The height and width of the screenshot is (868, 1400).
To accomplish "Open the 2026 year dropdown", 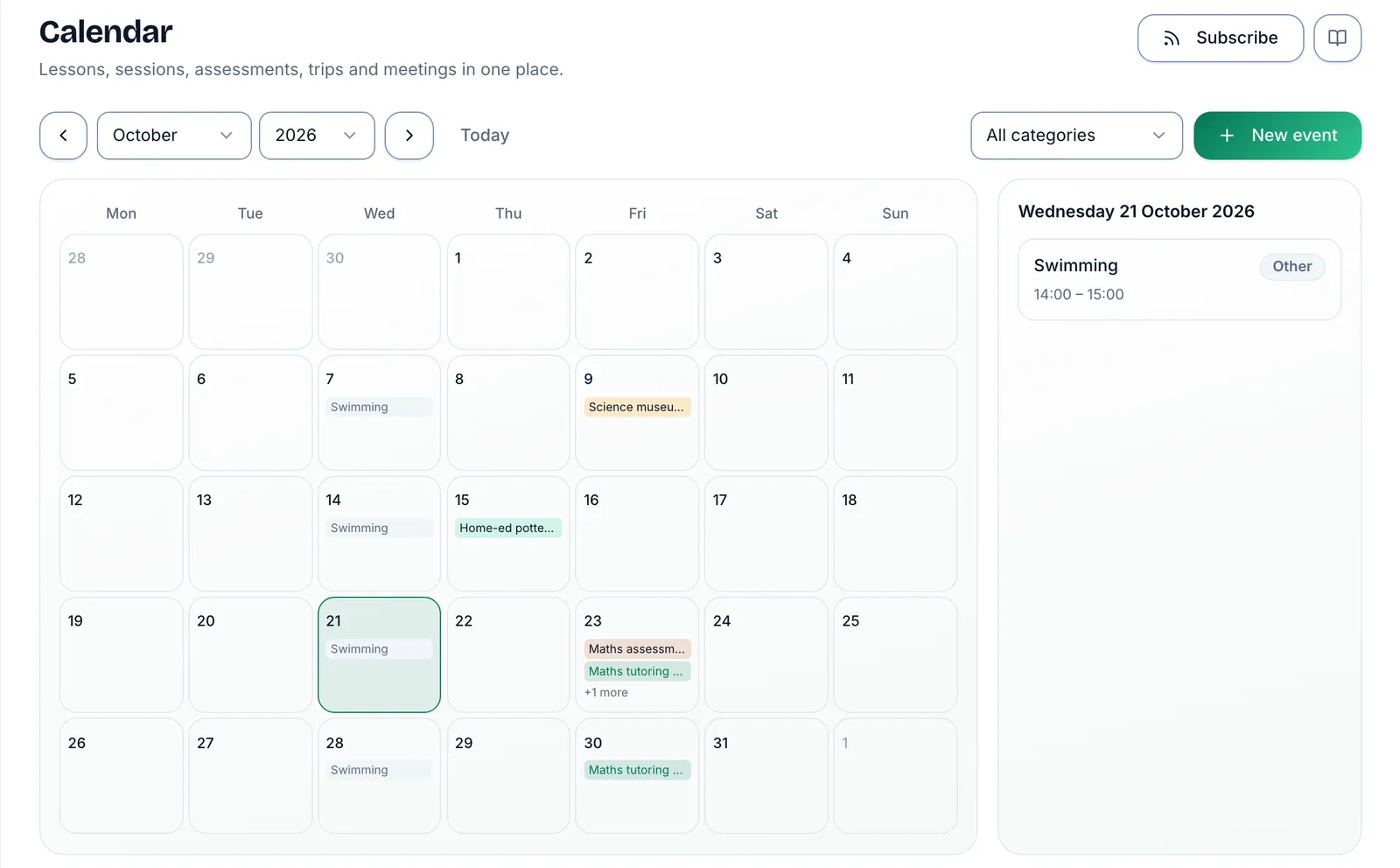I will point(317,136).
